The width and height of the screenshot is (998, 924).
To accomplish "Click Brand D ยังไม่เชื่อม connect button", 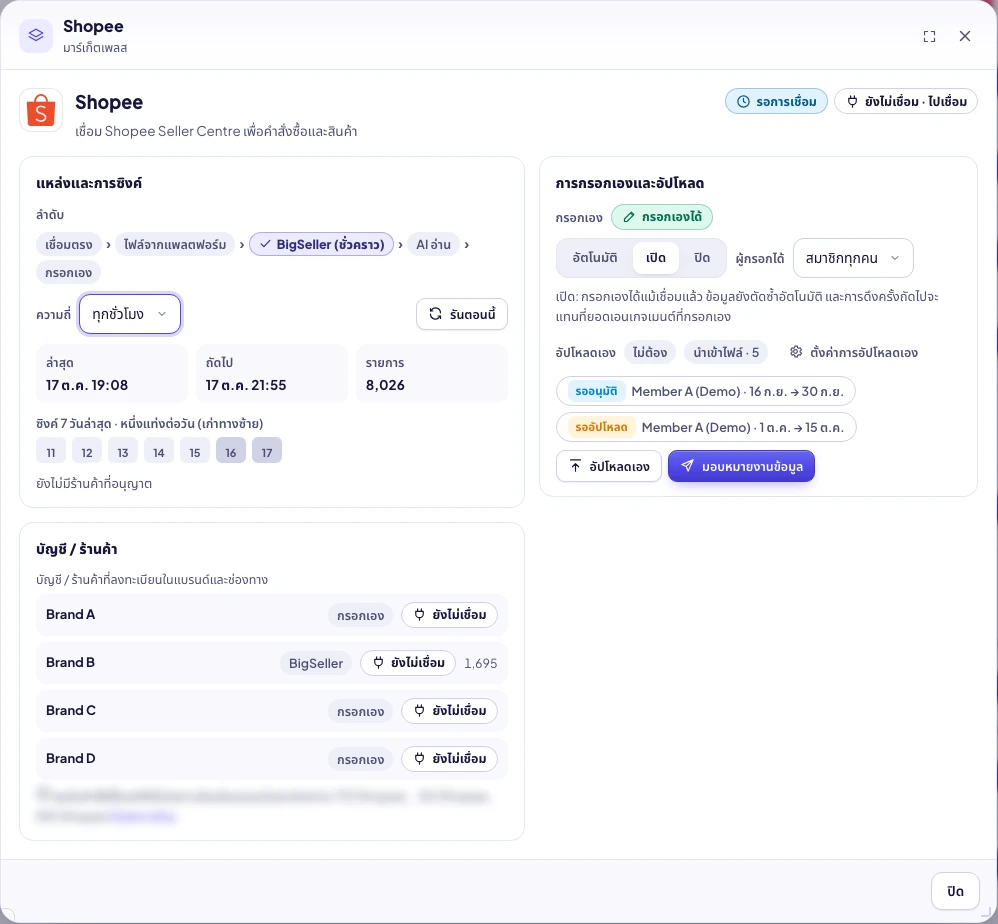I will [449, 759].
